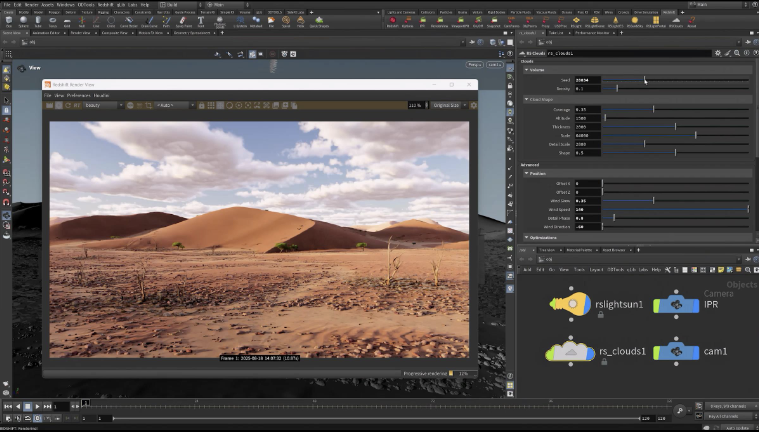The width and height of the screenshot is (759, 432).
Task: Switch to the Render View tab
Action: 77,33
